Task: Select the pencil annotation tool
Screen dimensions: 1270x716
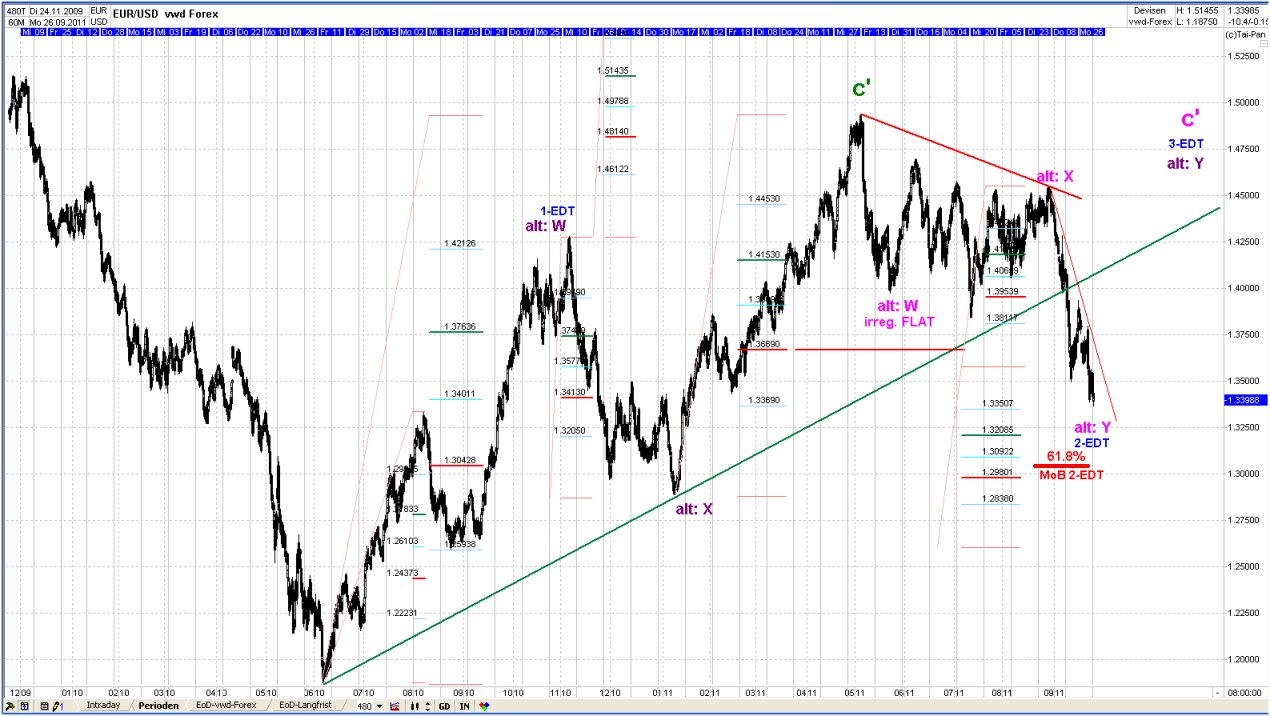Action: pos(54,705)
